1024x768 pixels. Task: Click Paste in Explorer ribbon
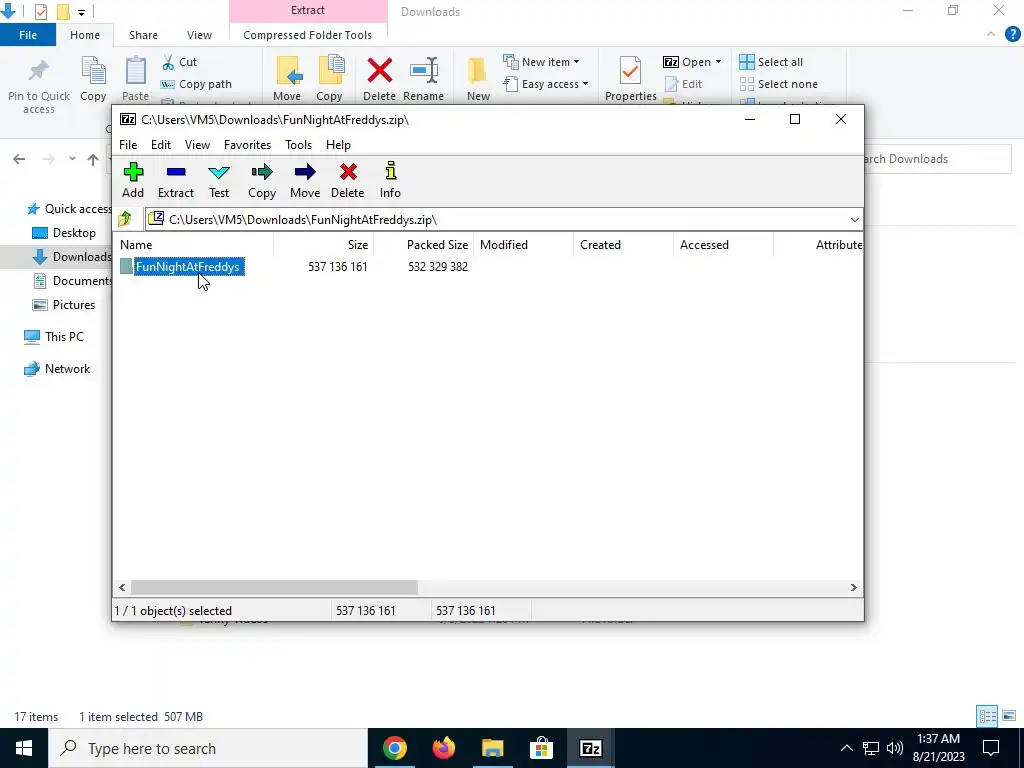click(135, 80)
